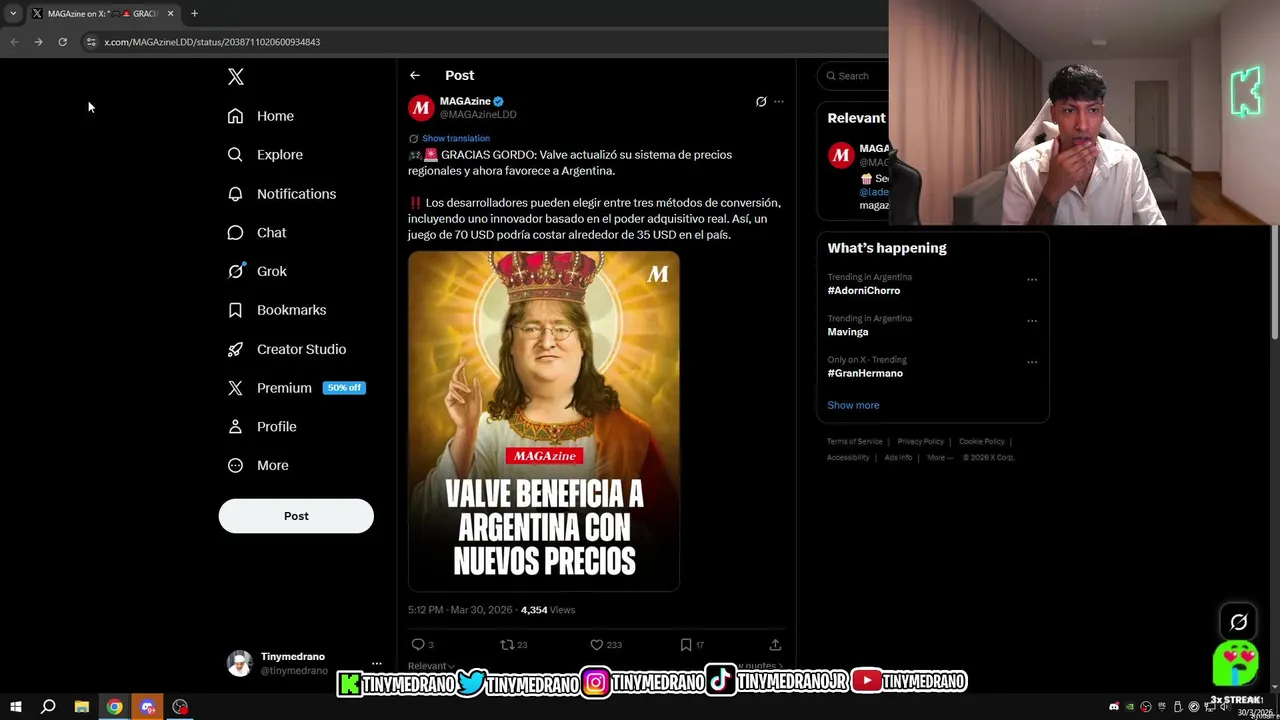Open Cookie Policy link
1280x720 pixels.
tap(982, 441)
